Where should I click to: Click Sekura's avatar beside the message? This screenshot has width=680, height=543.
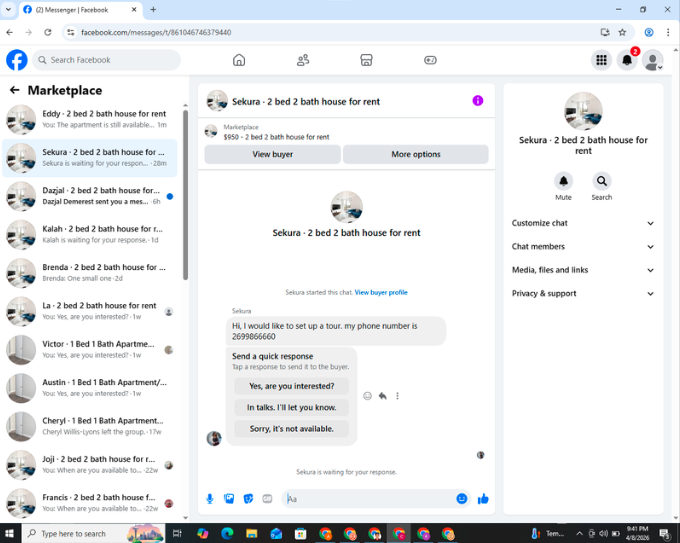214,438
